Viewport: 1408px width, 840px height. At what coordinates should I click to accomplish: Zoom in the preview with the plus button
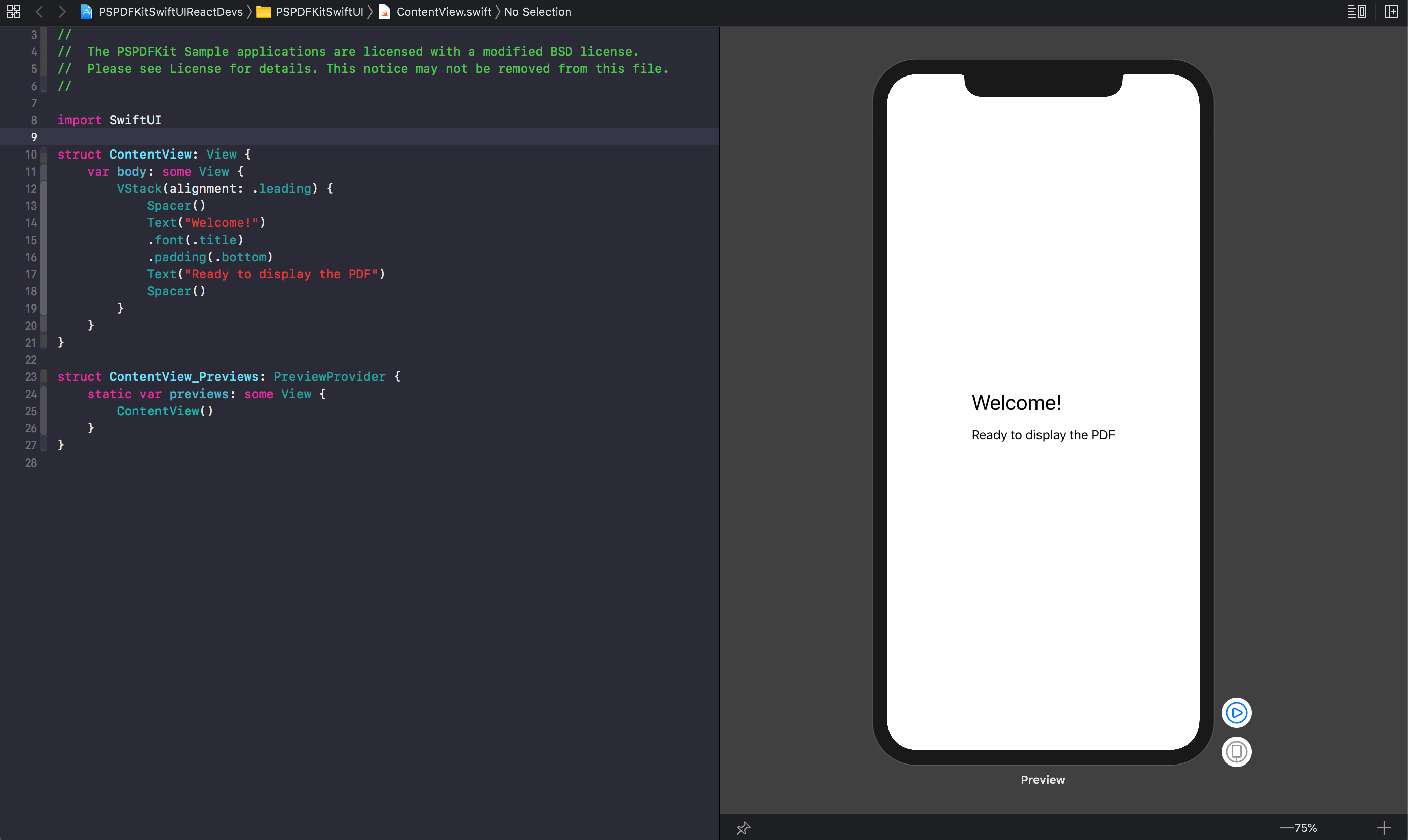[x=1384, y=828]
